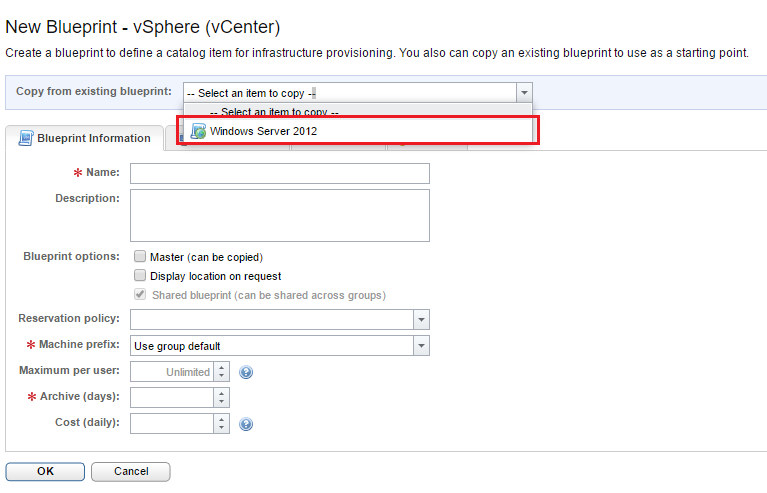
Task: Decrease Cost (daily) with down arrow
Action: [222, 429]
